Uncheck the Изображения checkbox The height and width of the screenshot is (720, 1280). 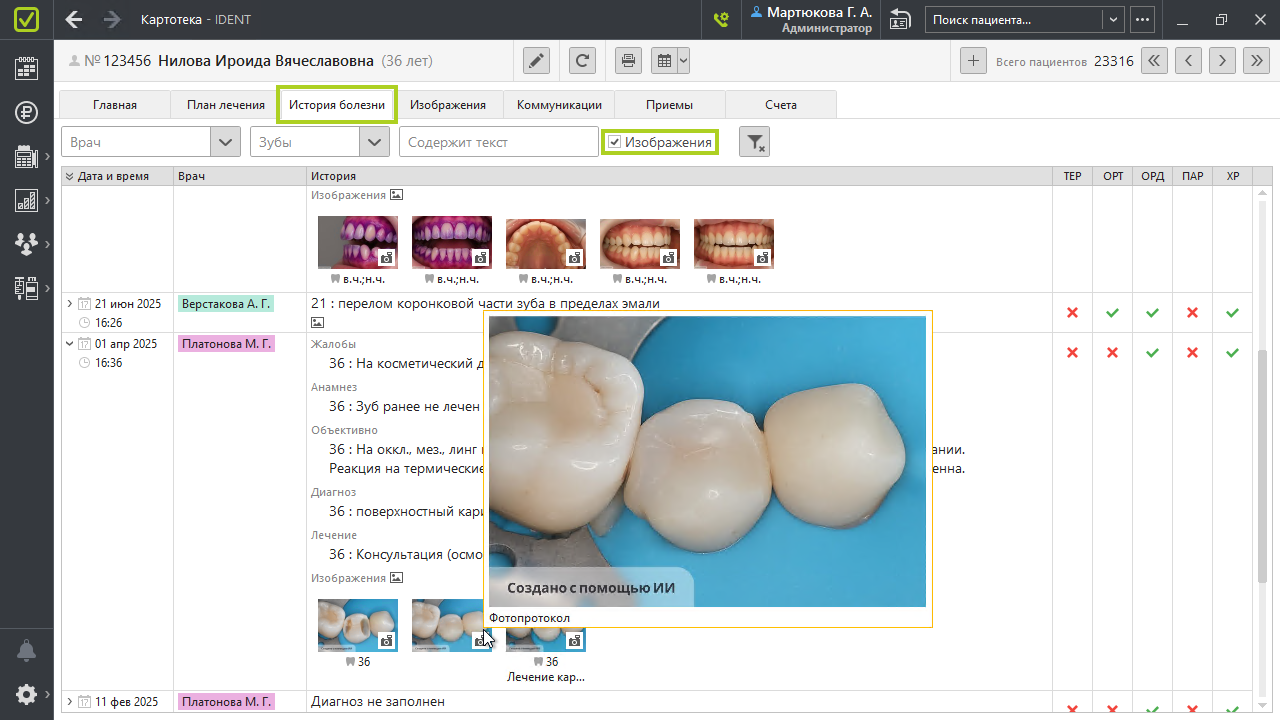point(615,143)
